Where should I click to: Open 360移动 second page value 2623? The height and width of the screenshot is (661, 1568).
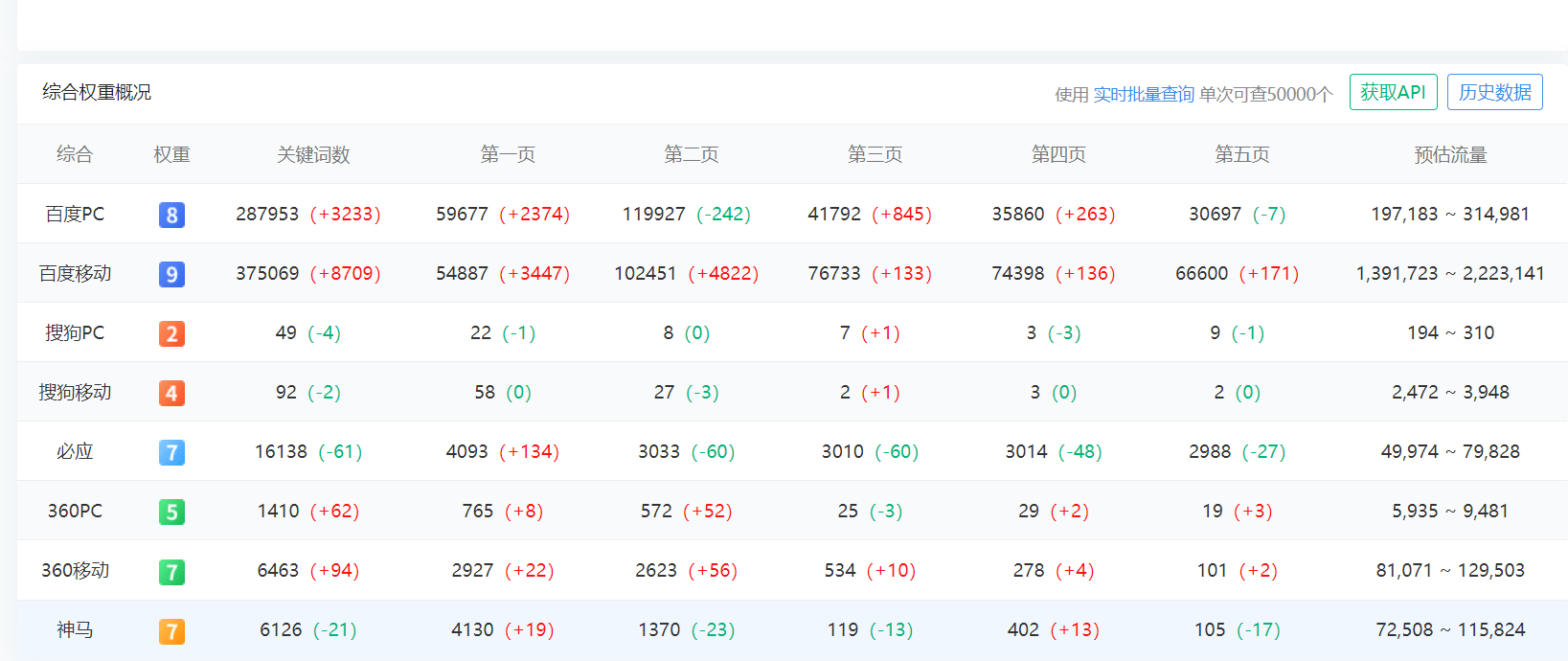(x=656, y=570)
